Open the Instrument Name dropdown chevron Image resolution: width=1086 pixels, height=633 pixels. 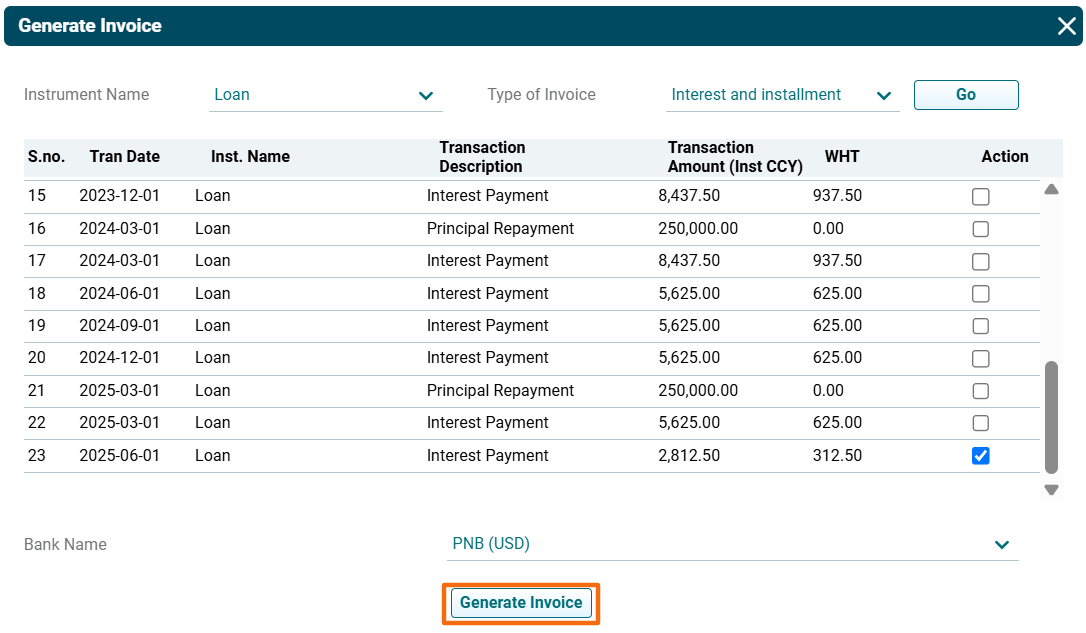(x=427, y=96)
